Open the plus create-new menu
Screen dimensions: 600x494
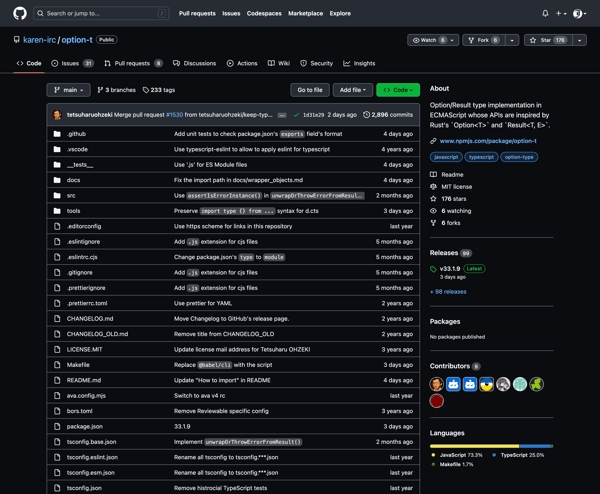tap(561, 13)
